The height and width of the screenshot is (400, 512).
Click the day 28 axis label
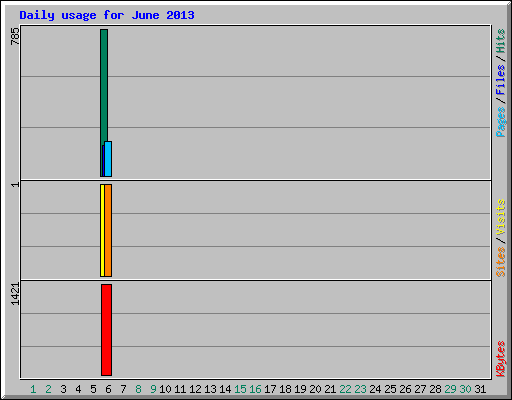[435, 389]
